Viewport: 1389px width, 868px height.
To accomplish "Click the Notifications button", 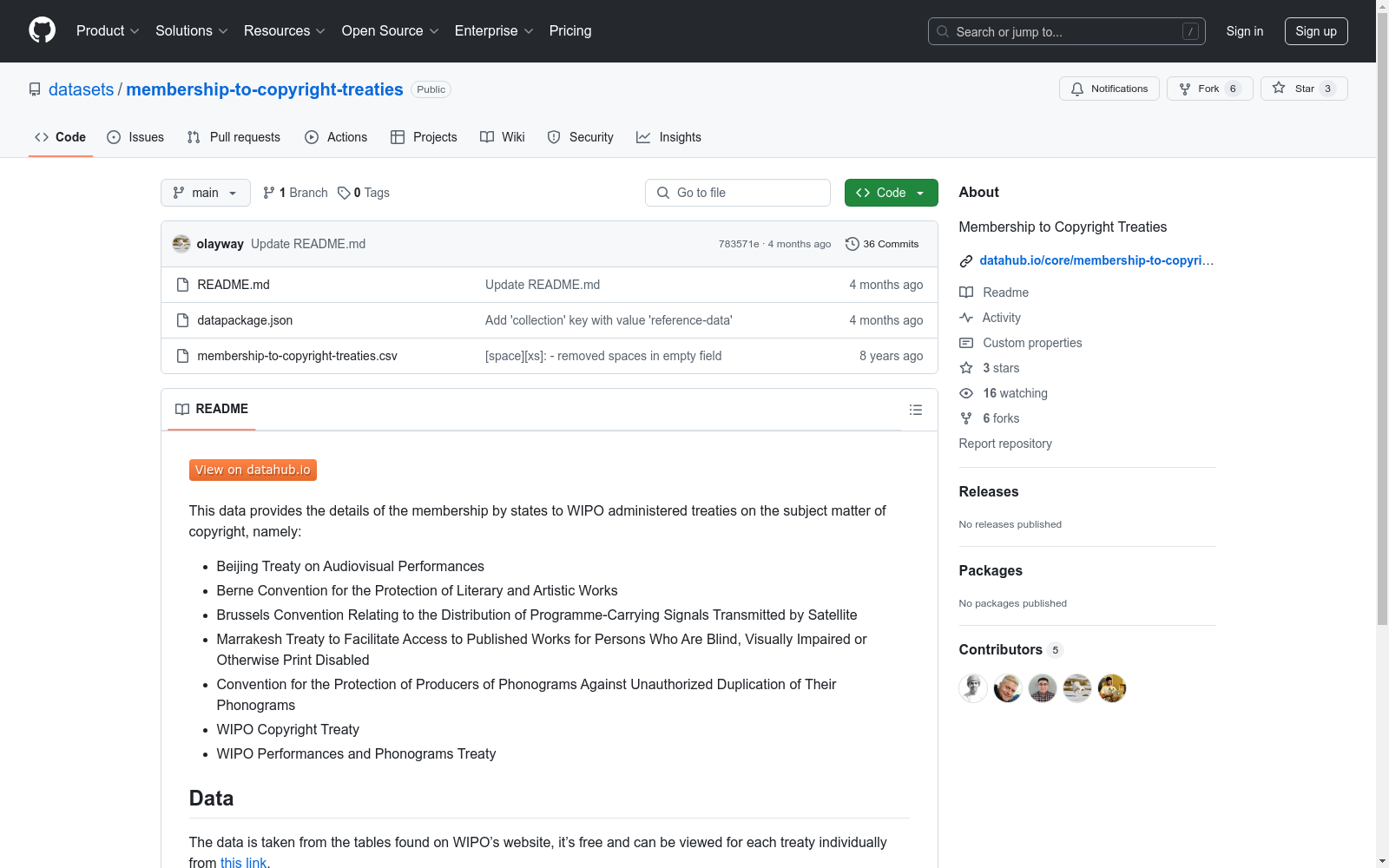I will coord(1109,89).
